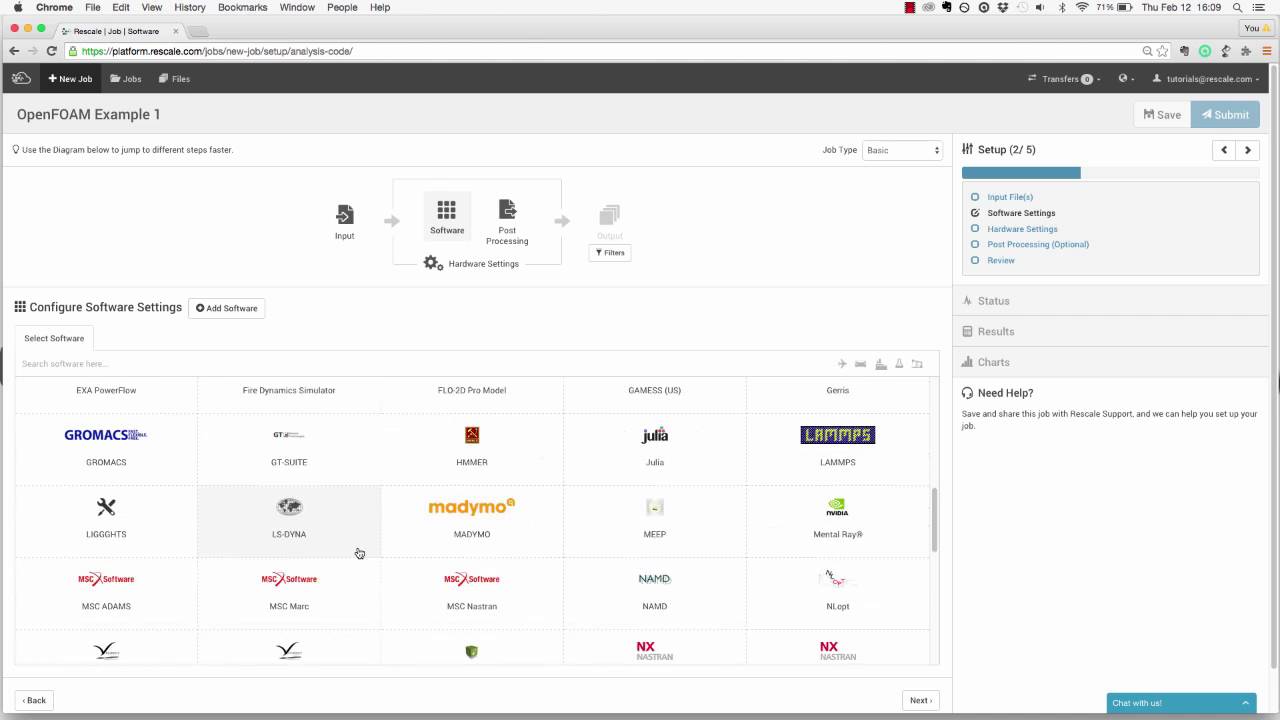The height and width of the screenshot is (720, 1280).
Task: Choose the LIGGGHTS wrench icon
Action: [106, 507]
